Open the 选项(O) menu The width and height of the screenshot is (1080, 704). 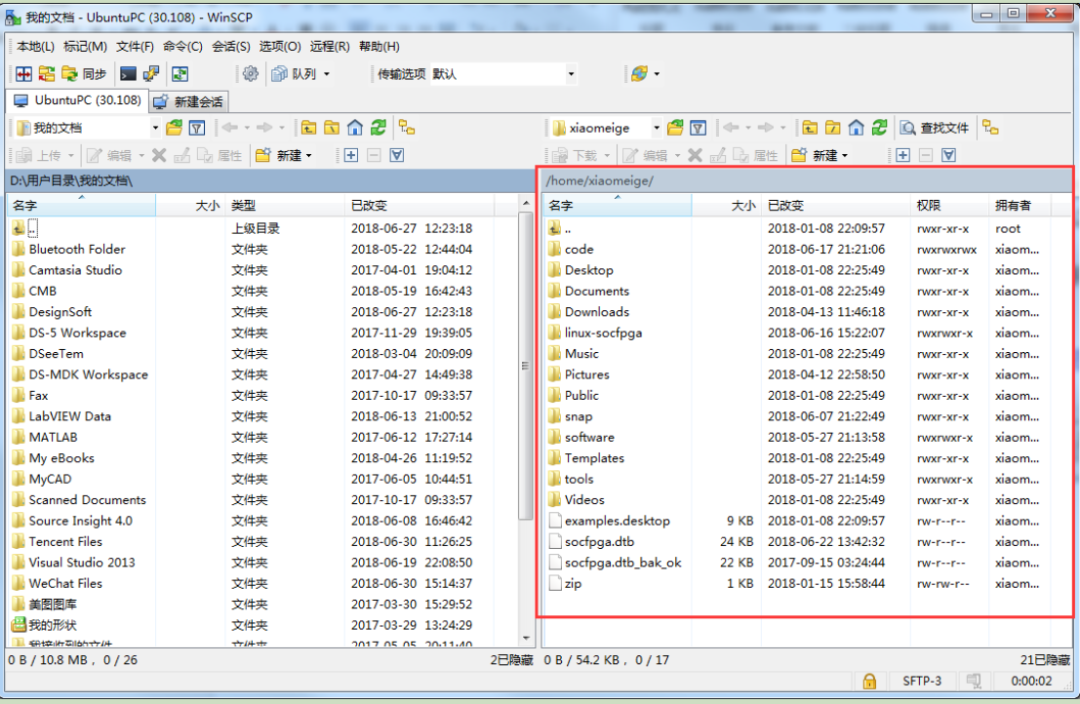coord(280,46)
